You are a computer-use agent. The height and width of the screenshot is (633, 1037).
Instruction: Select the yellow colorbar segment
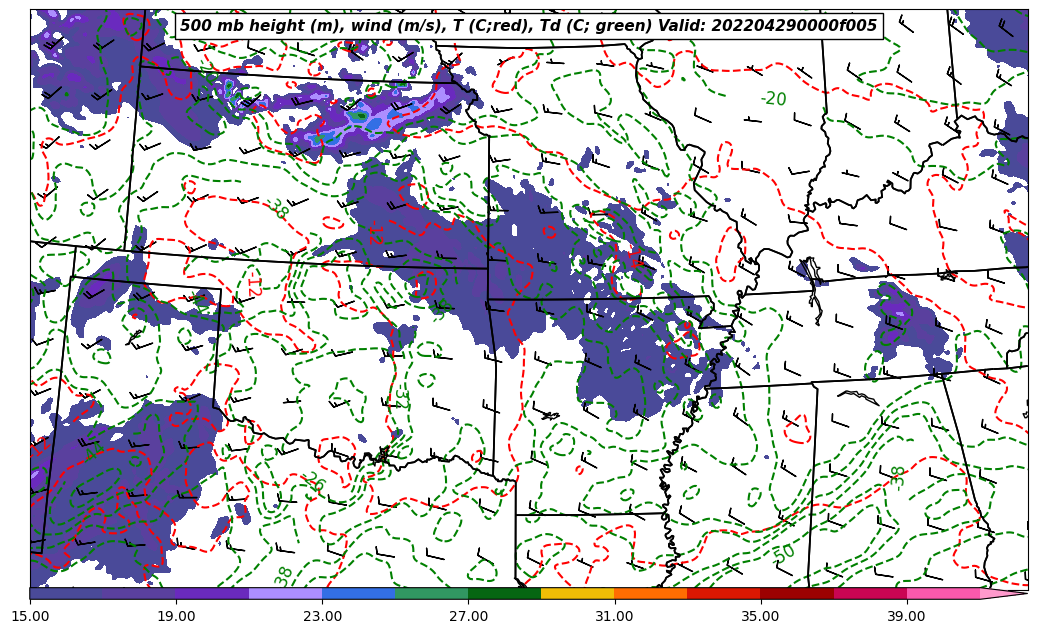577,594
